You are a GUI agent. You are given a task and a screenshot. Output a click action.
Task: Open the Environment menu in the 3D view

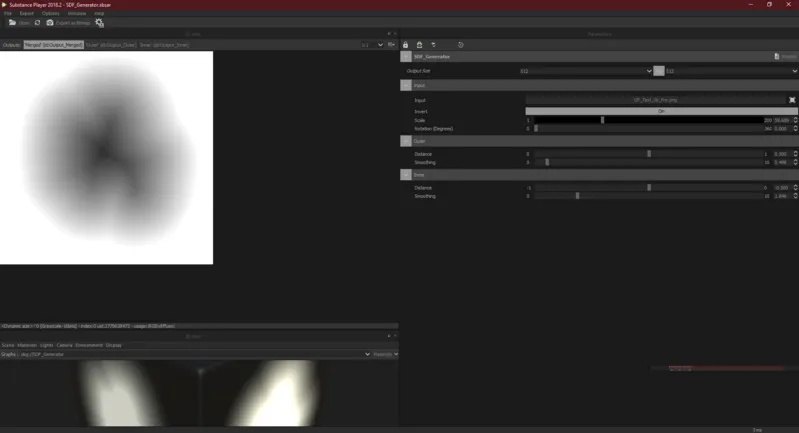click(x=89, y=345)
